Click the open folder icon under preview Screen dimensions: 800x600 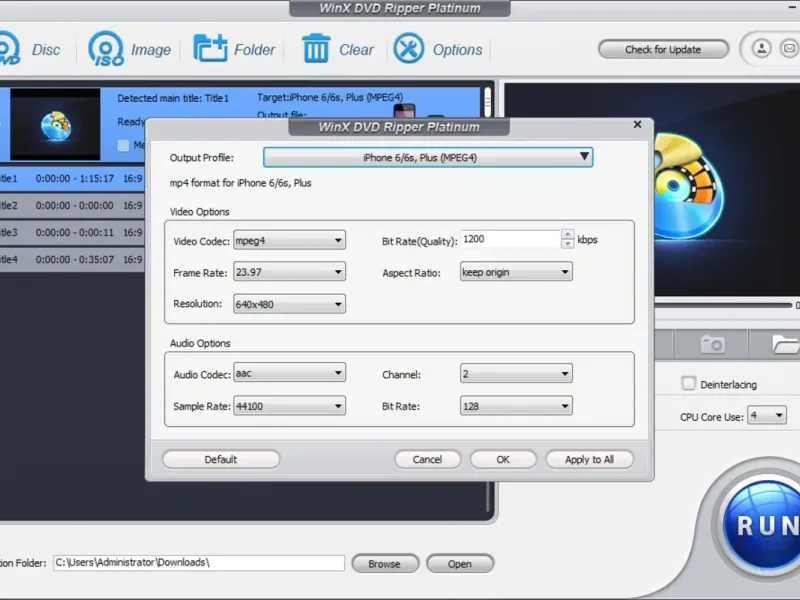[x=786, y=345]
